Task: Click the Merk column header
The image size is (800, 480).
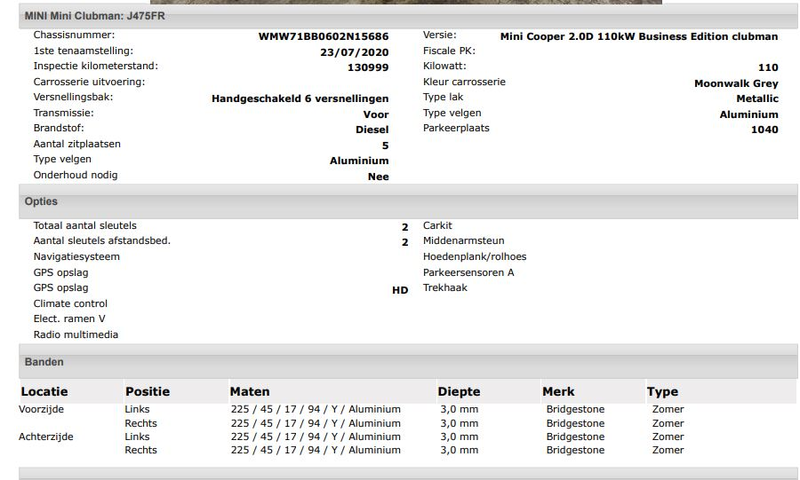Action: pyautogui.click(x=558, y=391)
